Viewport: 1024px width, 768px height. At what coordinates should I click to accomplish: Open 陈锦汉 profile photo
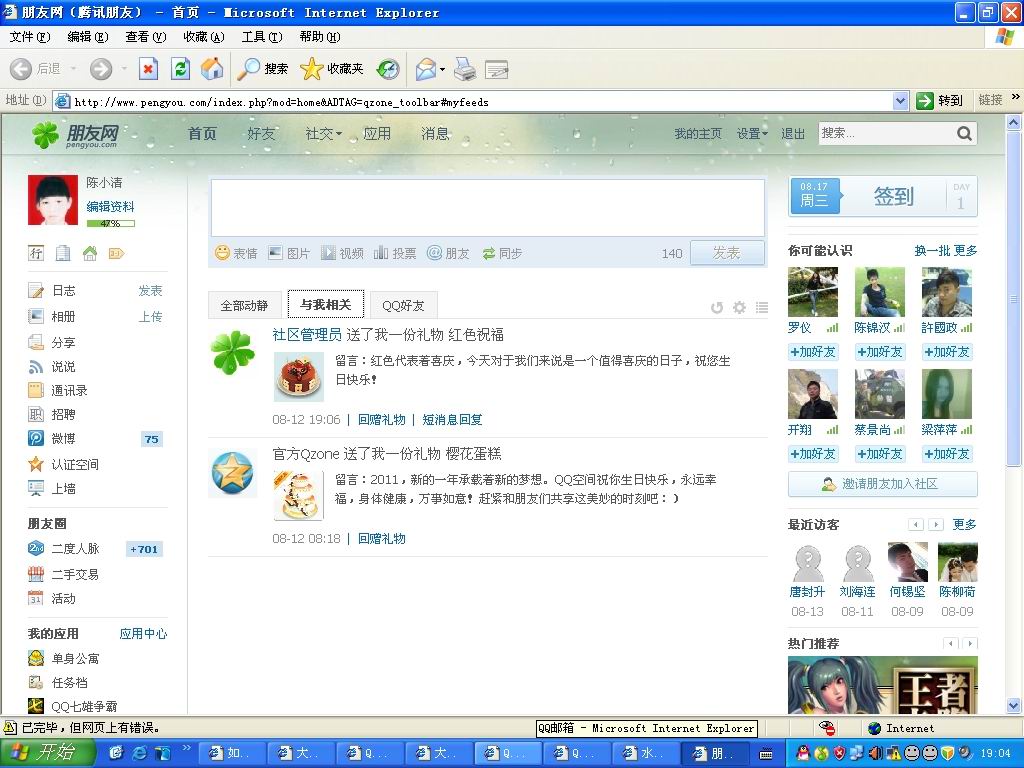[x=880, y=292]
